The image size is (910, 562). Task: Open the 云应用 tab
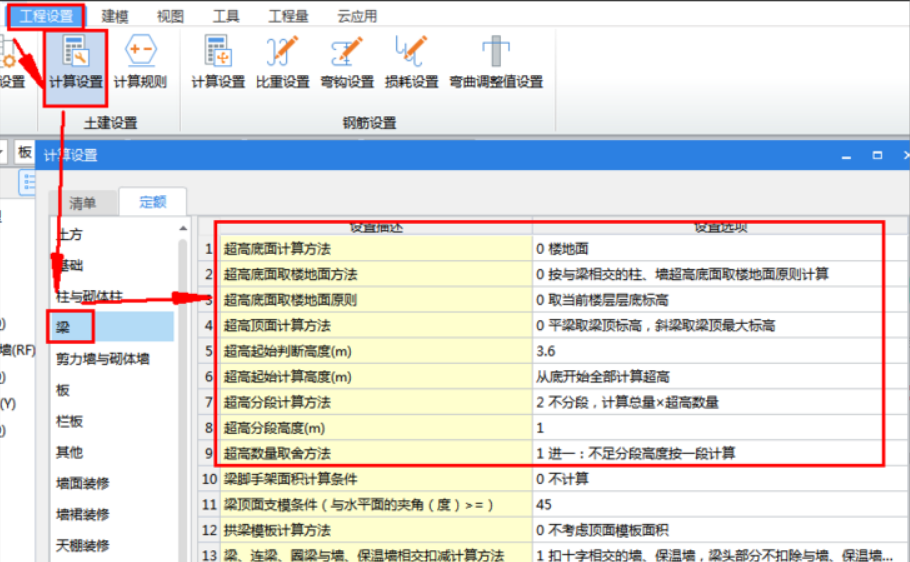tap(357, 16)
